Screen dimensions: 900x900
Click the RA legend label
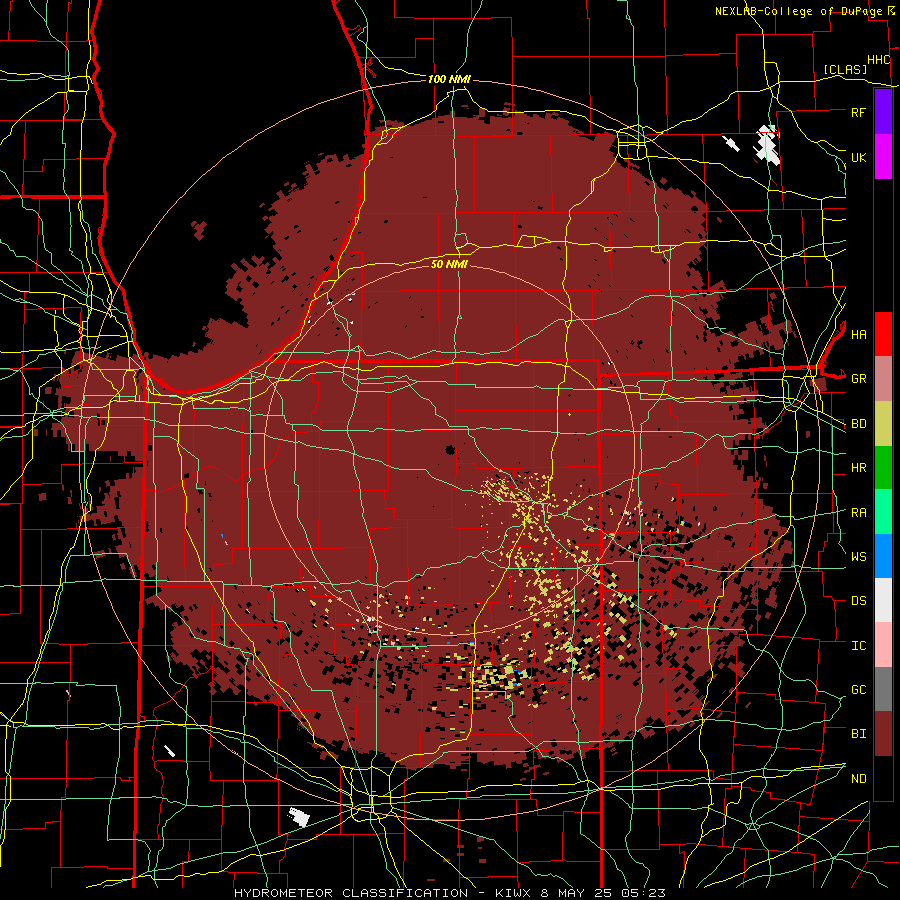[858, 513]
